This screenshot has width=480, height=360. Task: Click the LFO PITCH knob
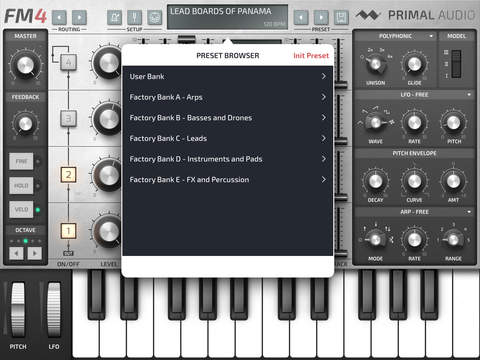coord(453,123)
